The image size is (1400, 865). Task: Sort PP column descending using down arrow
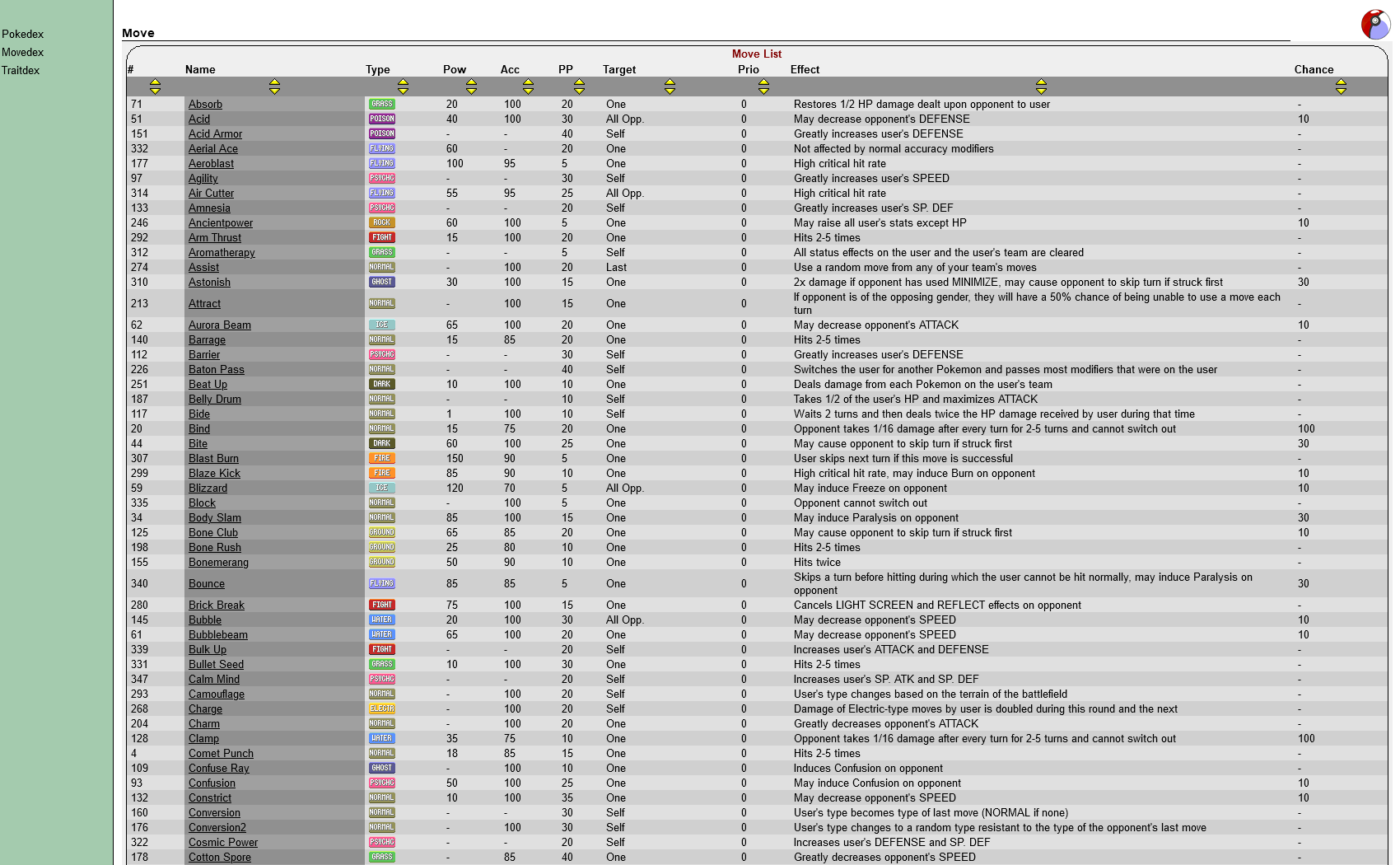(579, 91)
